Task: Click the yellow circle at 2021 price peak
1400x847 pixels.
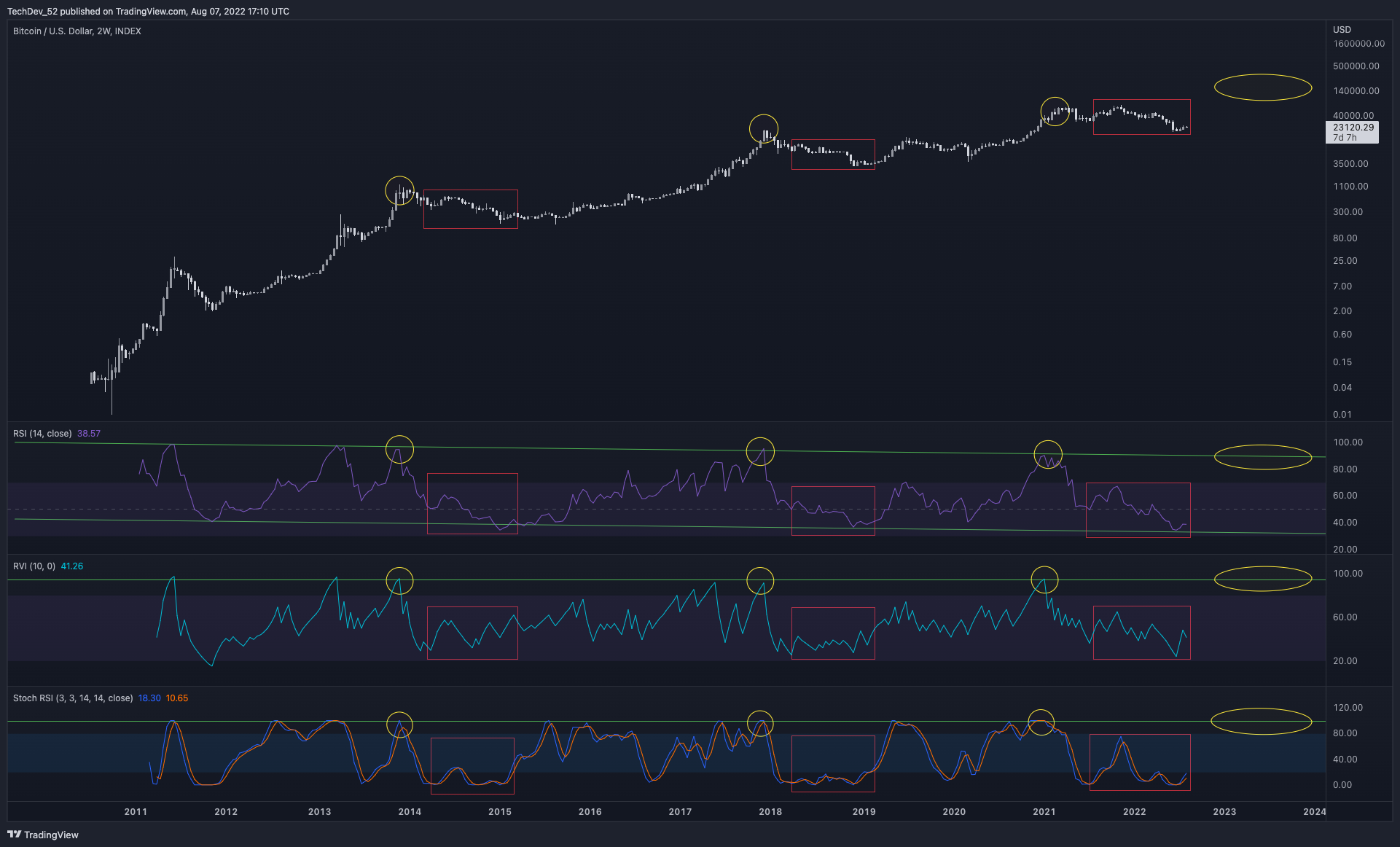Action: [x=1055, y=111]
